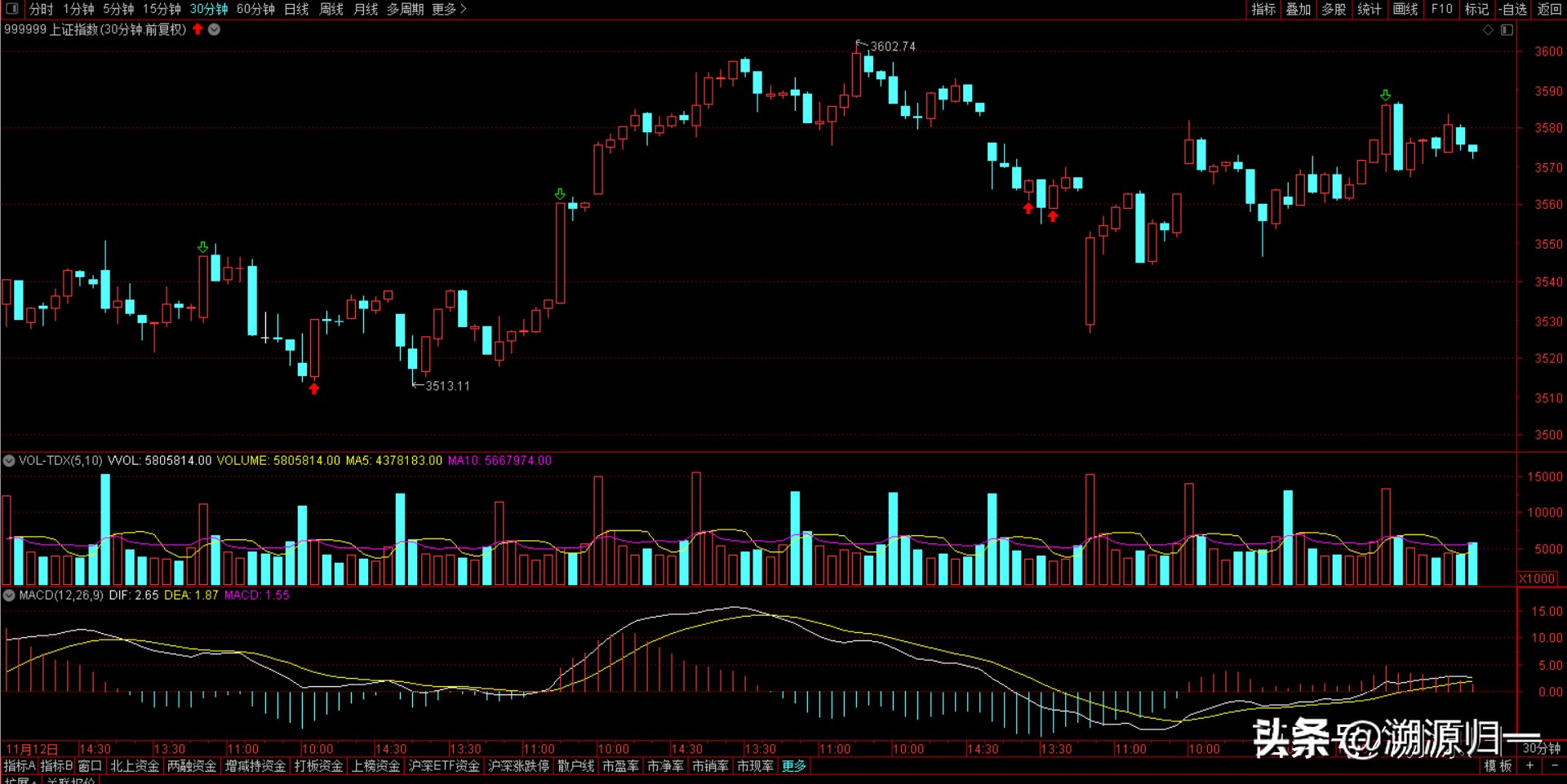Click the red buy arrow below 3513 low
The height and width of the screenshot is (784, 1567).
pyautogui.click(x=314, y=389)
